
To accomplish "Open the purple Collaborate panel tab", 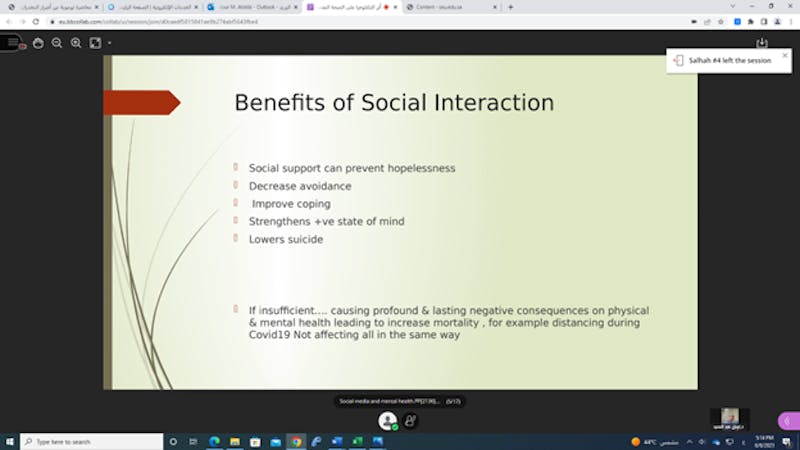I will pos(789,421).
